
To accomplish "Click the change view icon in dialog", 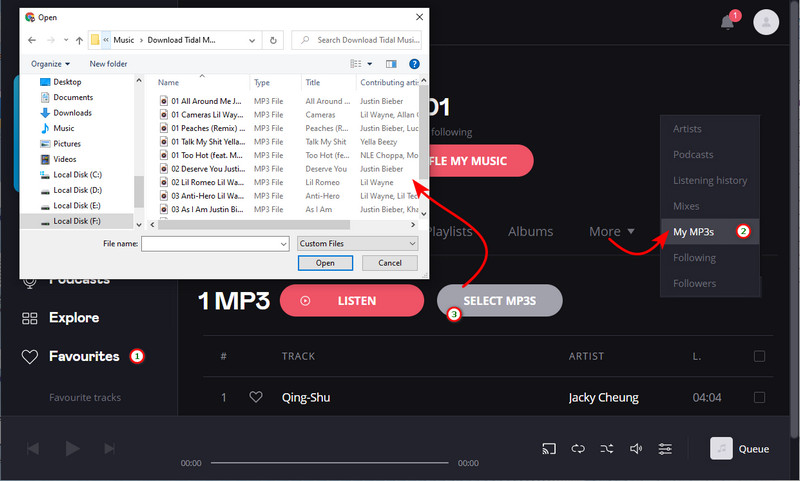I will click(x=356, y=64).
